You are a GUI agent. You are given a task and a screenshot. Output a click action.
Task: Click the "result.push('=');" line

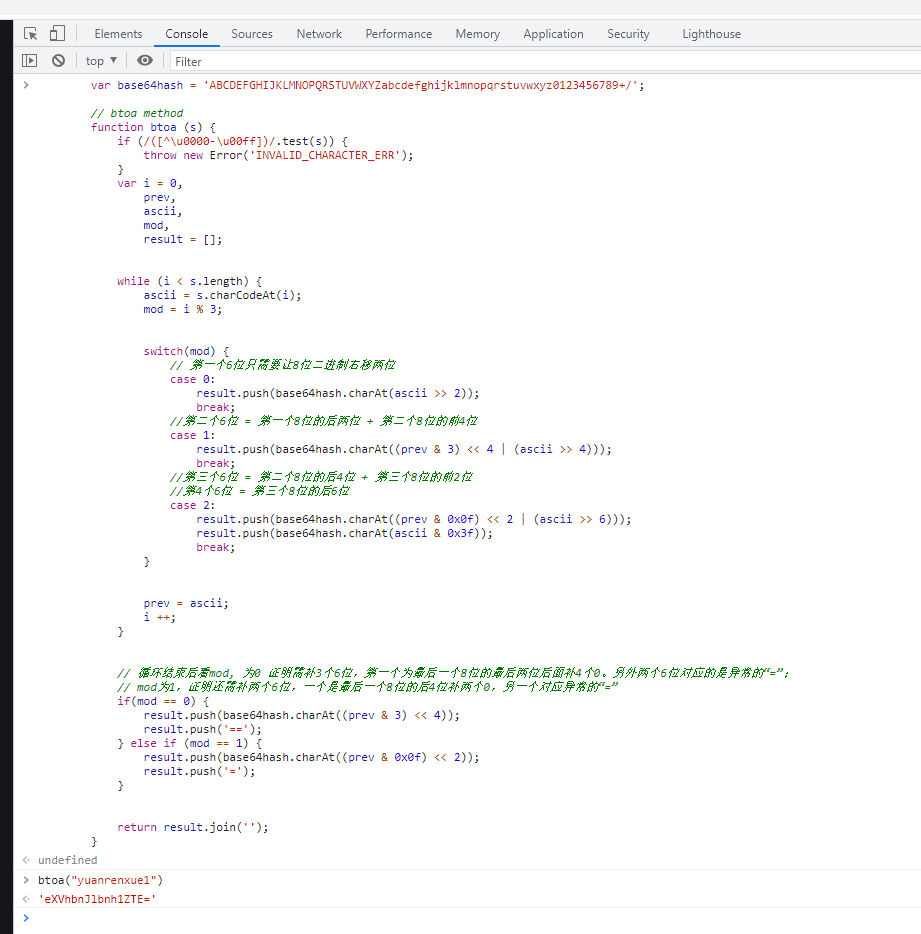(x=199, y=771)
